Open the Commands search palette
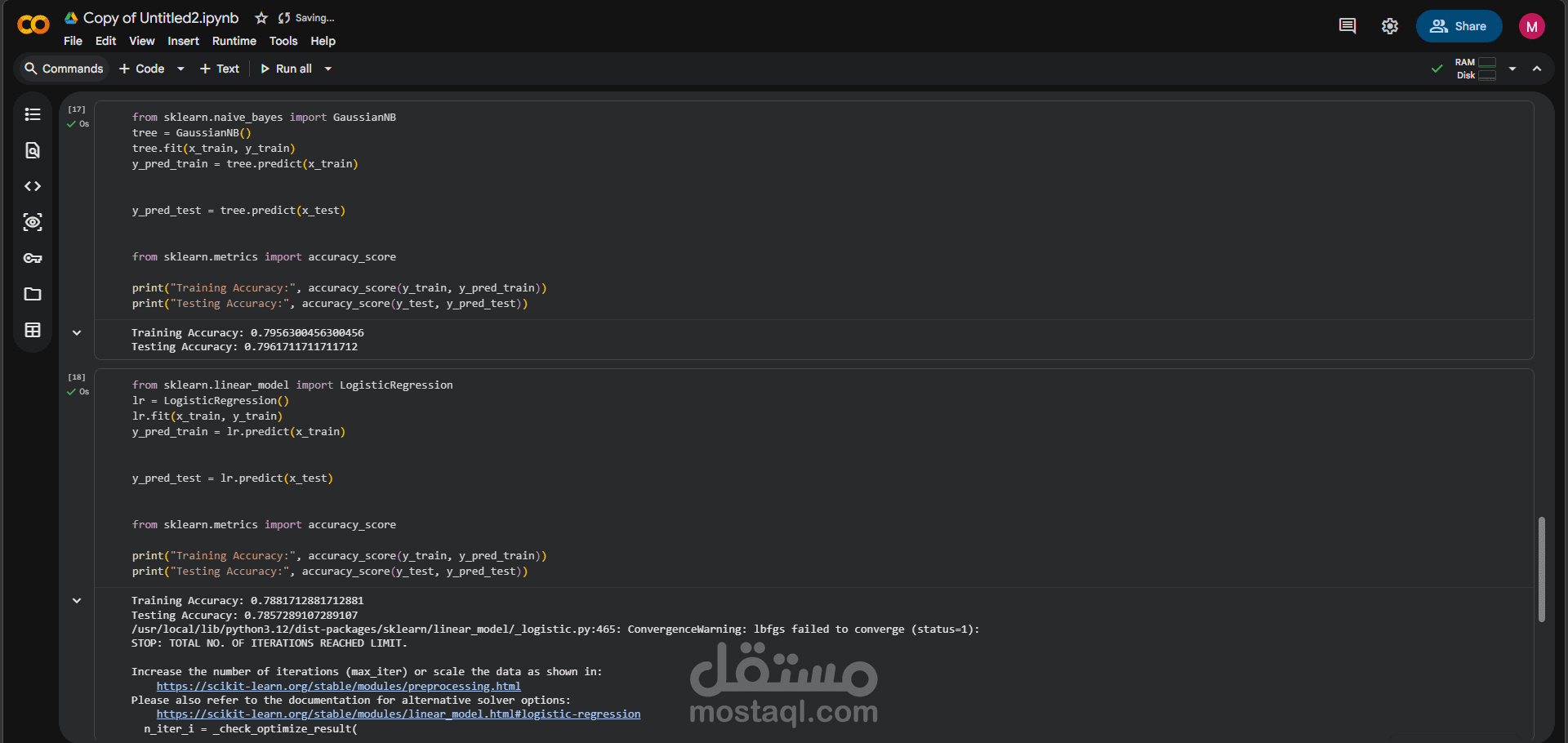The height and width of the screenshot is (743, 1568). (x=64, y=69)
